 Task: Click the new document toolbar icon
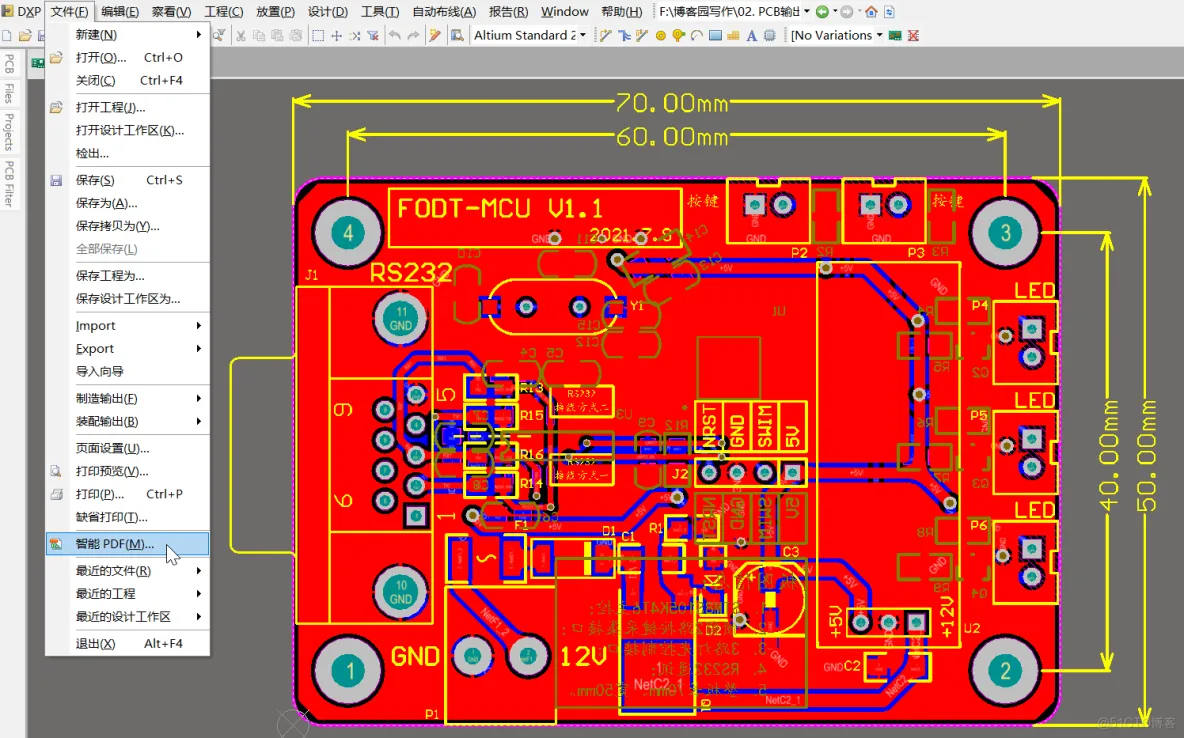click(6, 36)
